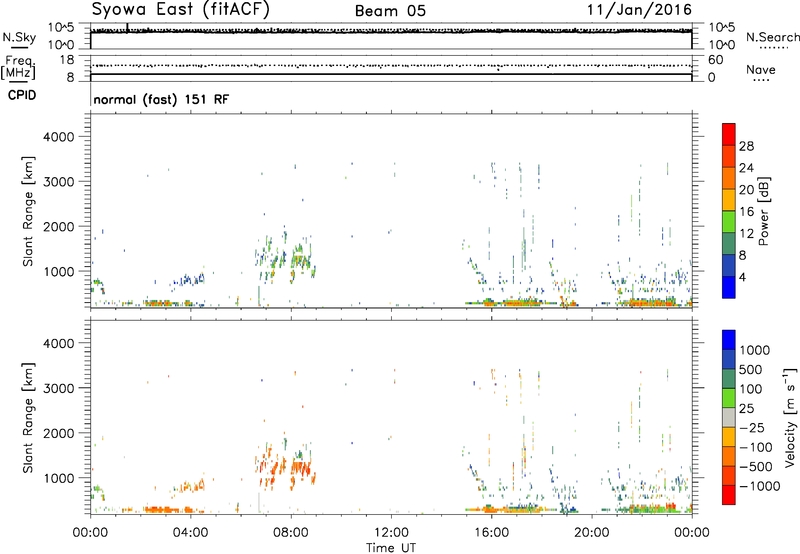Click the 'Power [dB]' colorbar label
This screenshot has width=800, height=554.
[763, 211]
